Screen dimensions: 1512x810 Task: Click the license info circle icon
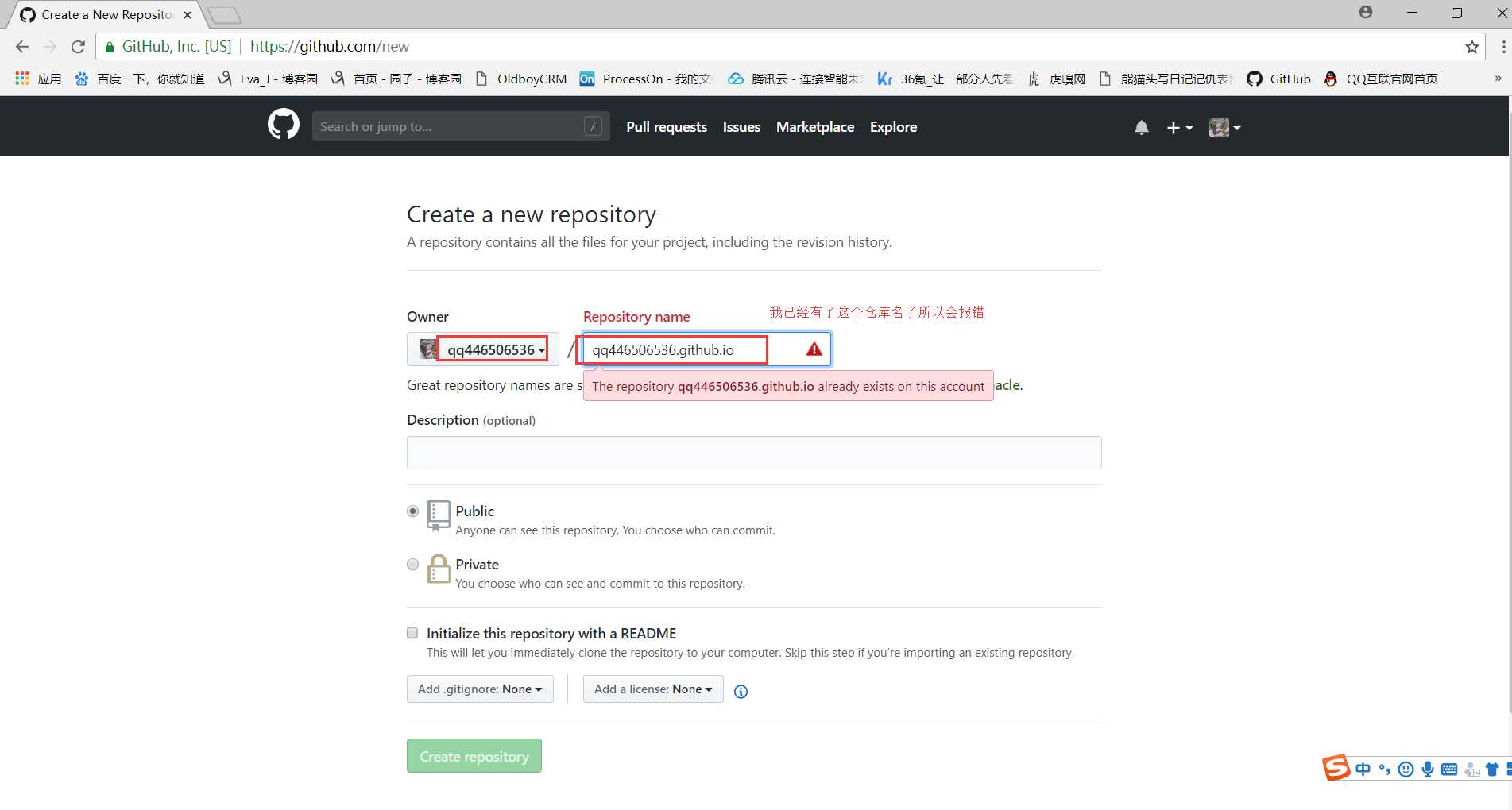pos(741,692)
